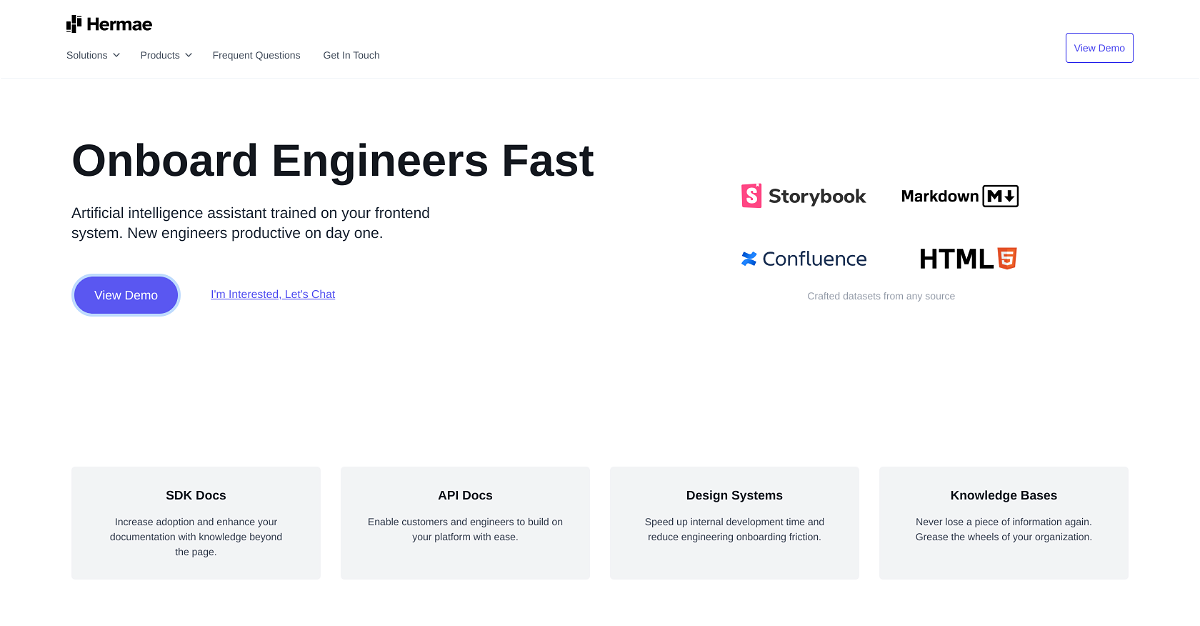This screenshot has height=626, width=1200.
Task: Go to Frequent Questions page
Action: (x=256, y=56)
